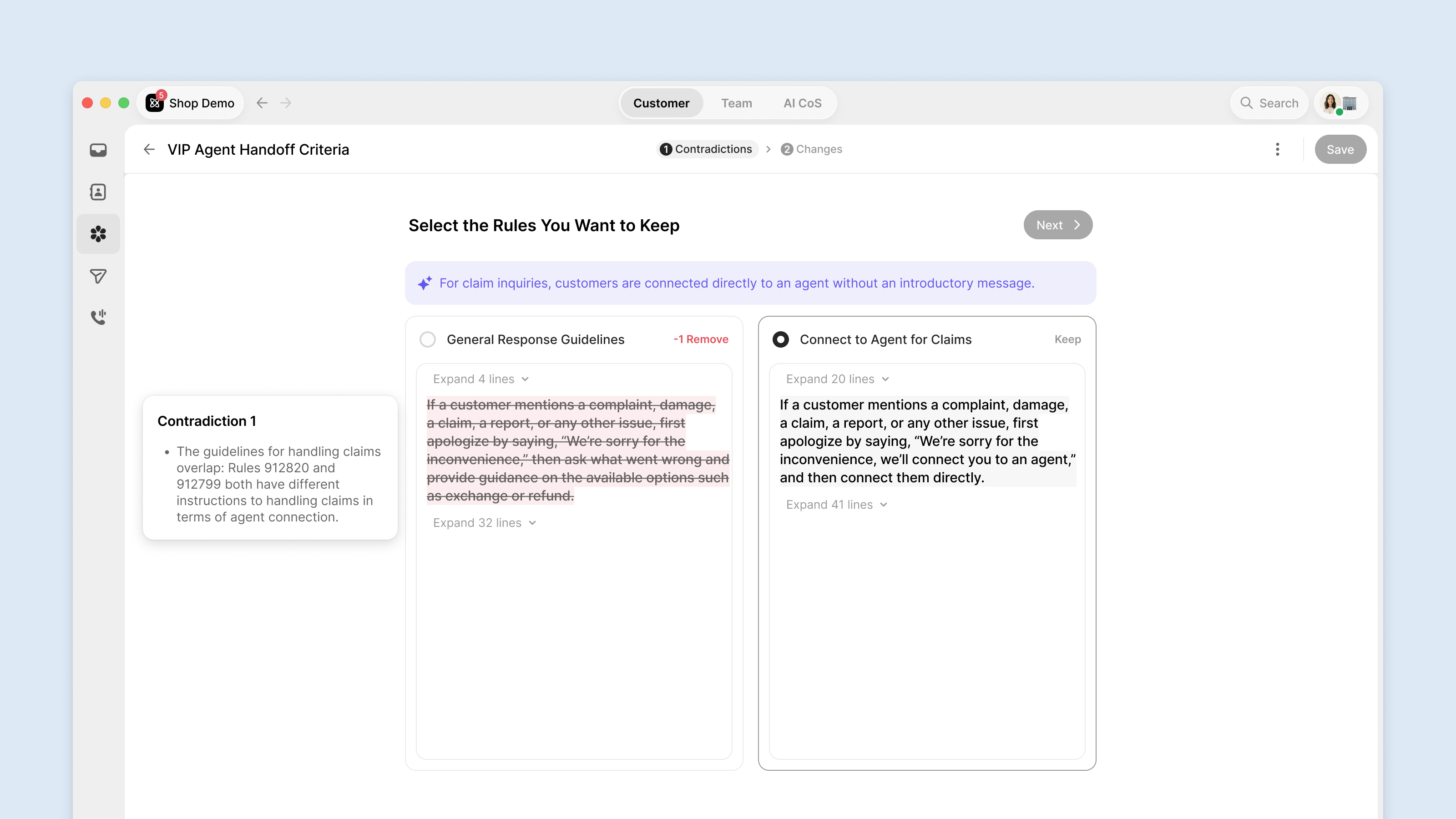This screenshot has width=1456, height=819.
Task: Click the Next button
Action: [x=1057, y=225]
